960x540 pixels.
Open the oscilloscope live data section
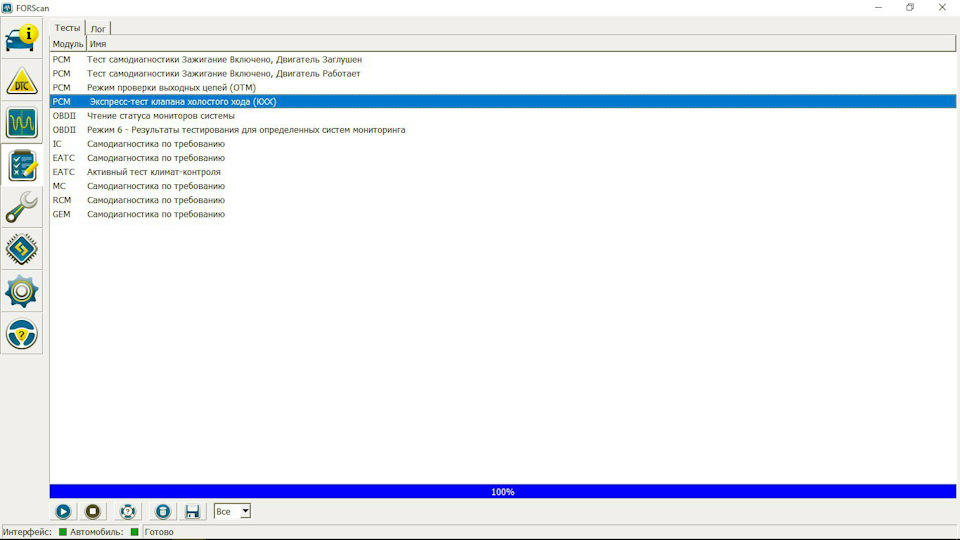point(21,123)
